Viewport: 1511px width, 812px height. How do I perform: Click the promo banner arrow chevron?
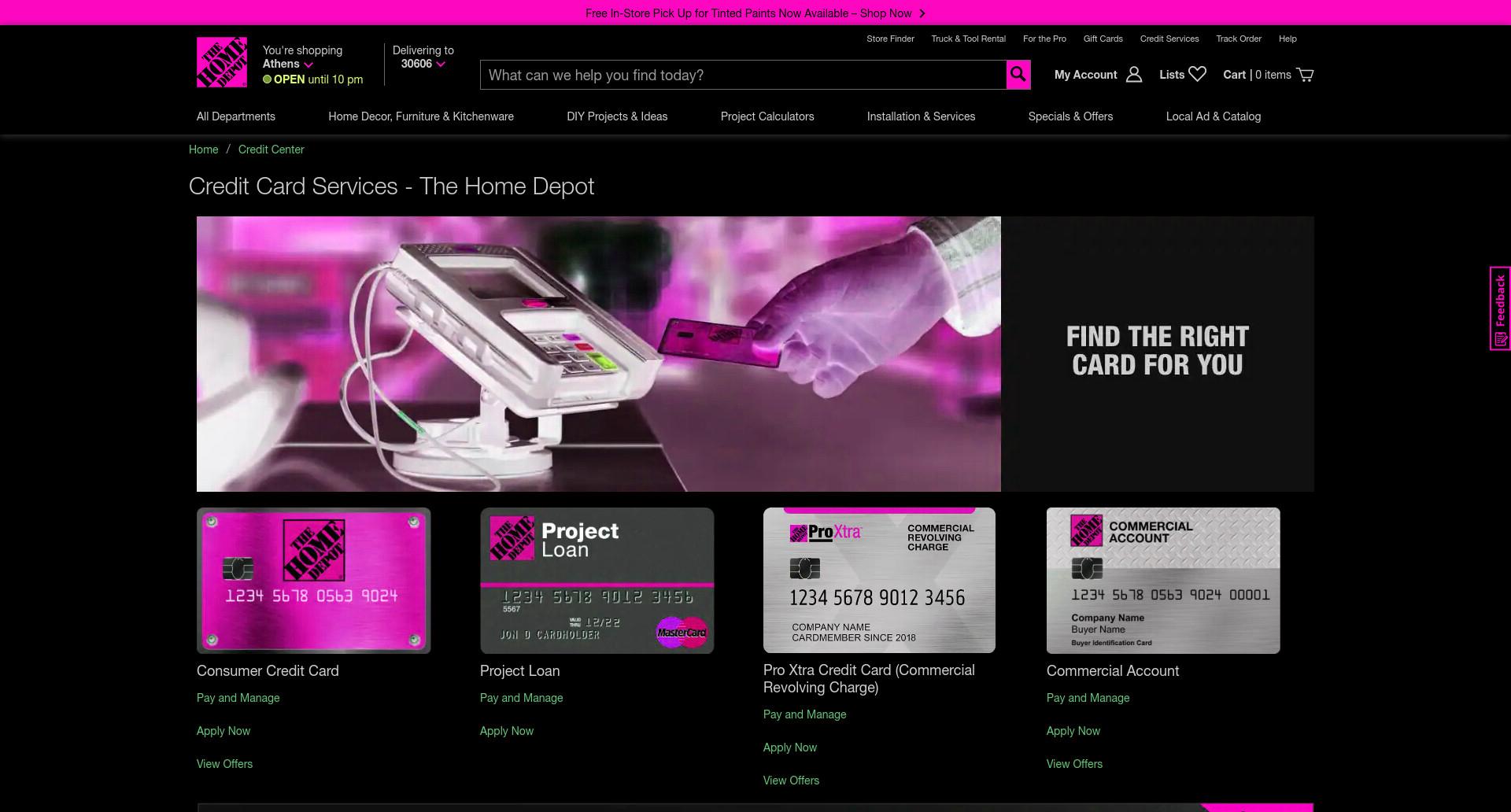coord(922,13)
